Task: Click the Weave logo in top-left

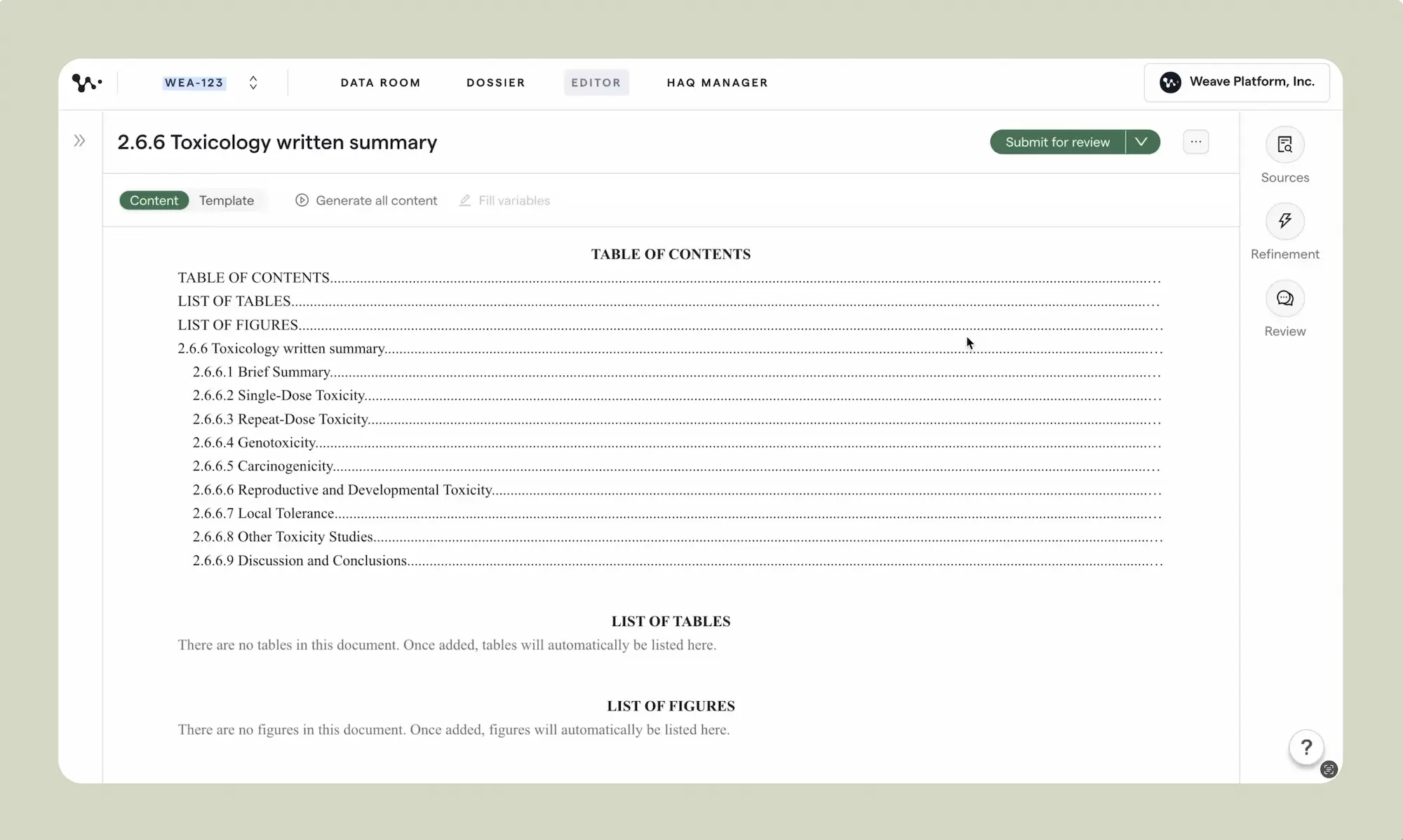Action: coord(86,83)
